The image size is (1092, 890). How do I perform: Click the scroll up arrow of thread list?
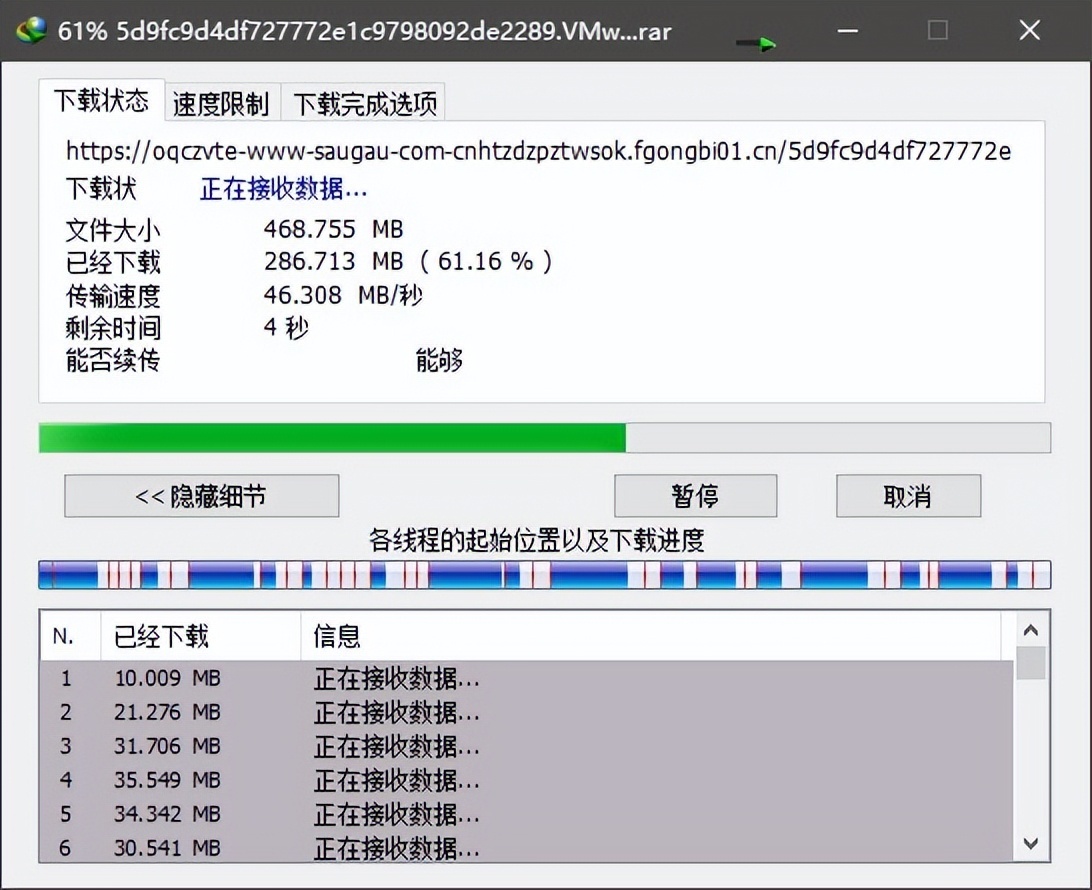tap(1031, 630)
